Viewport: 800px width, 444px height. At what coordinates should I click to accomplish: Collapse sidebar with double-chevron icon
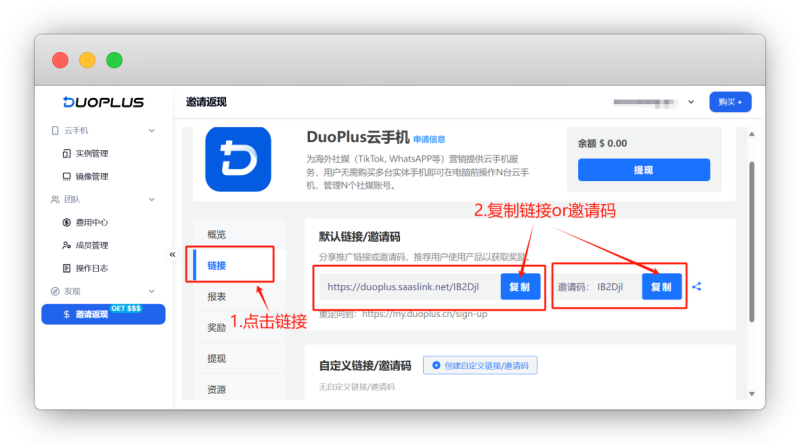(172, 254)
